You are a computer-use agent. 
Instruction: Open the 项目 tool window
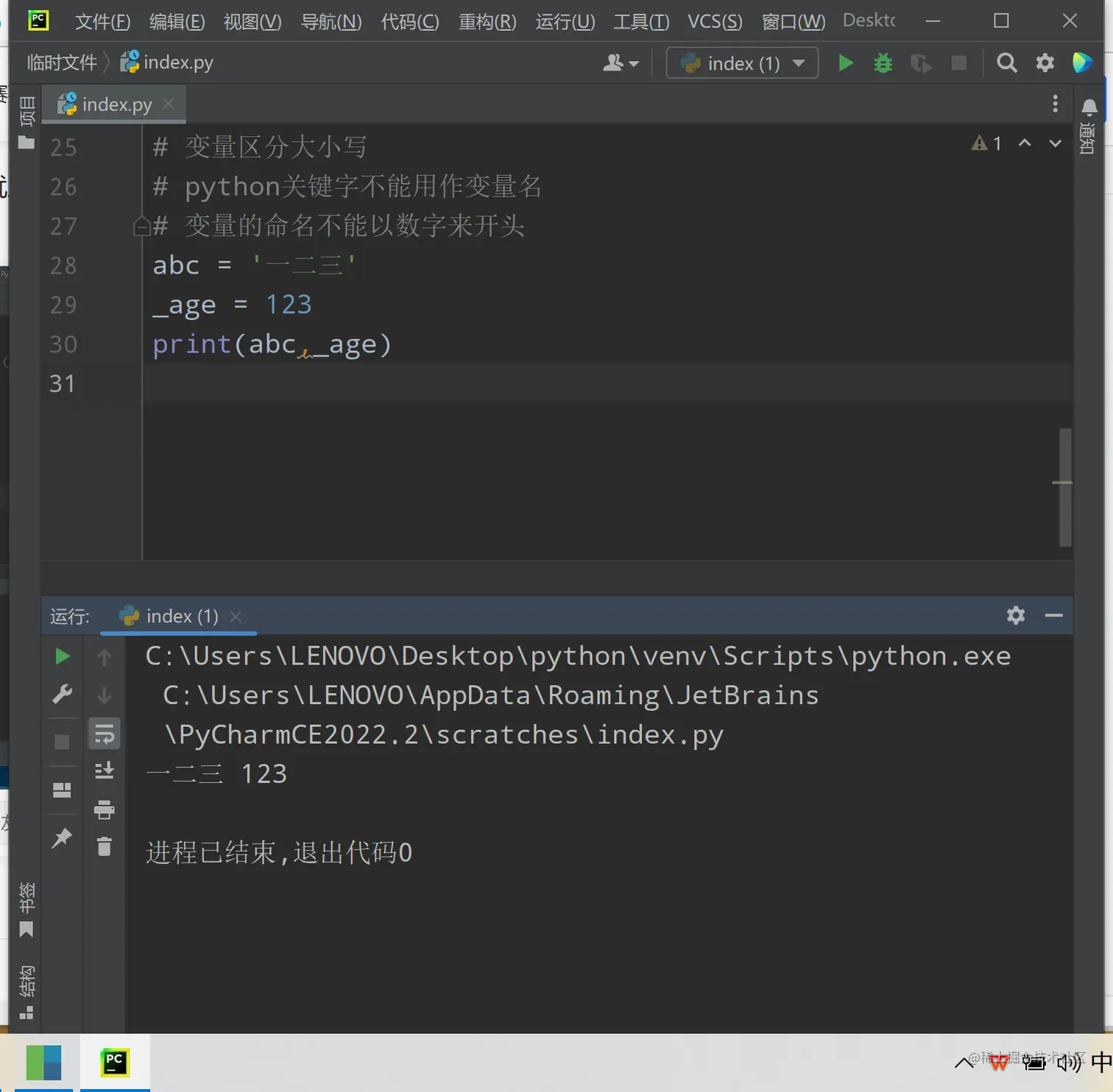tap(26, 122)
